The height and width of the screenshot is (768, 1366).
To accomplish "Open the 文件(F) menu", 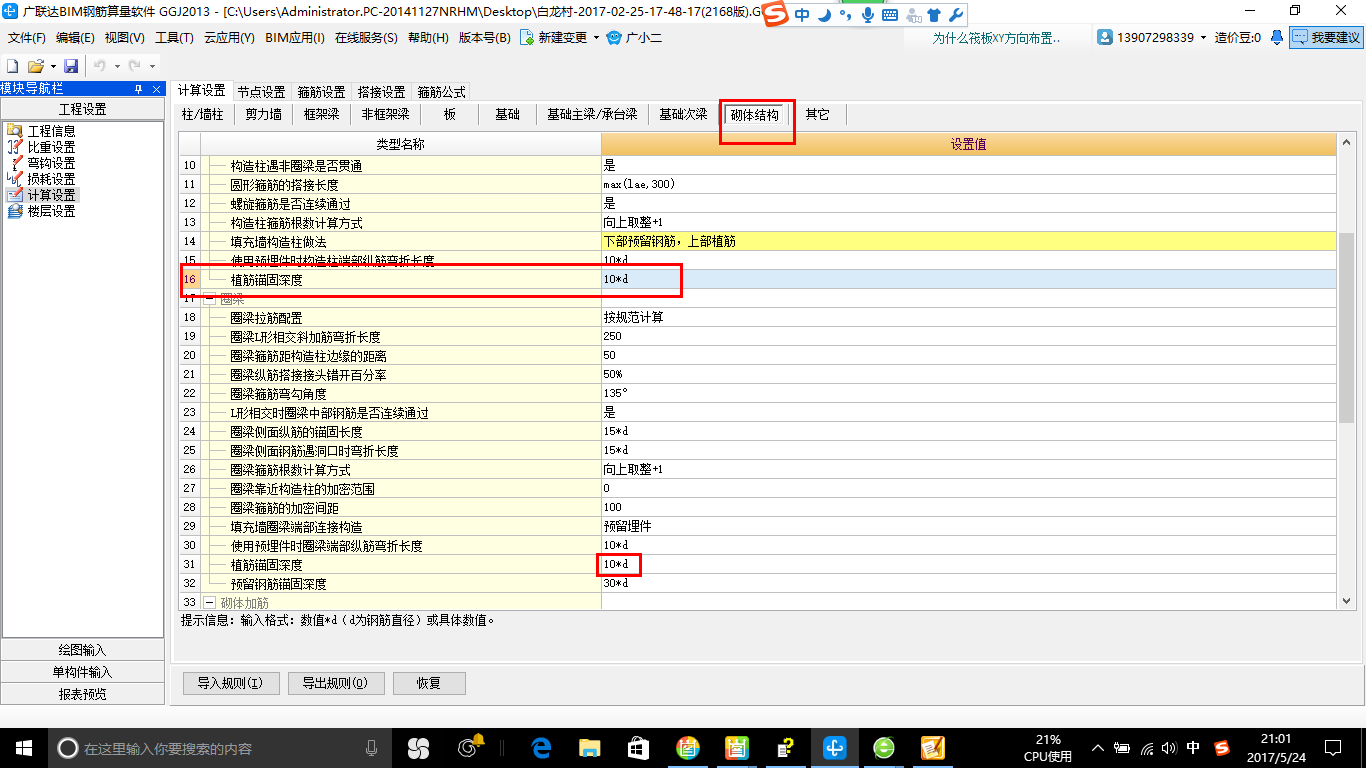I will click(27, 38).
